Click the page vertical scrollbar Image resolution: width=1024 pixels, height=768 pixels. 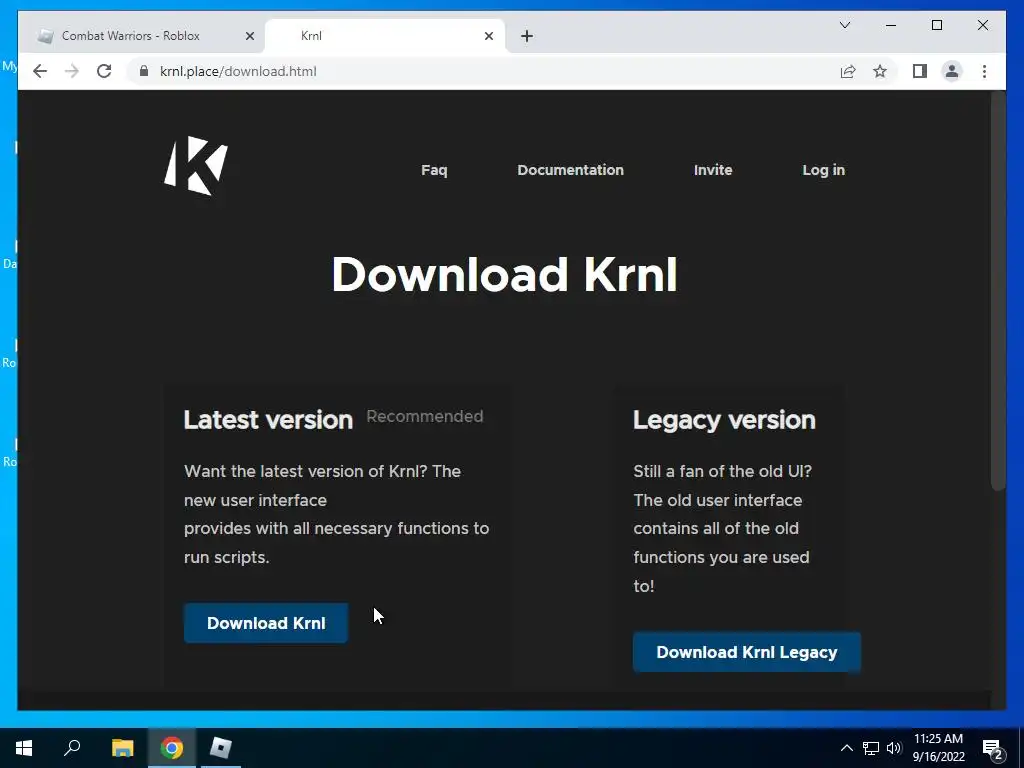tap(998, 291)
